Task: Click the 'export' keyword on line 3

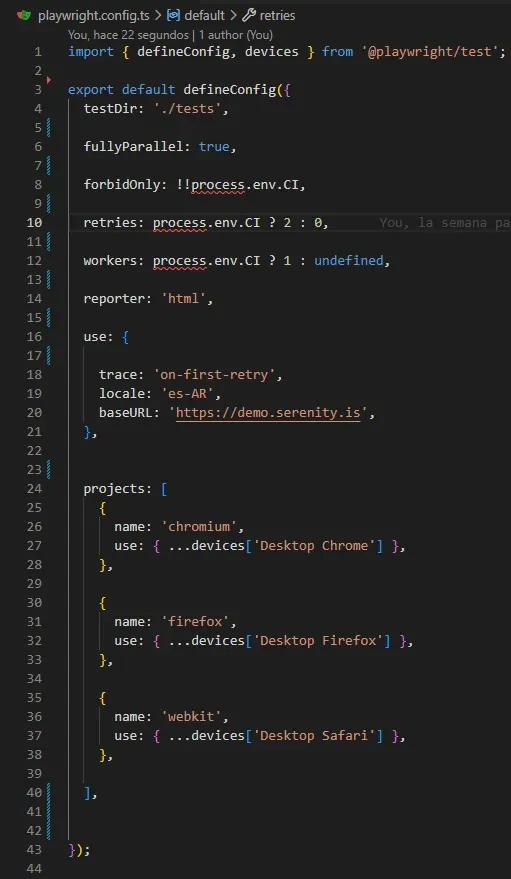Action: (x=91, y=90)
